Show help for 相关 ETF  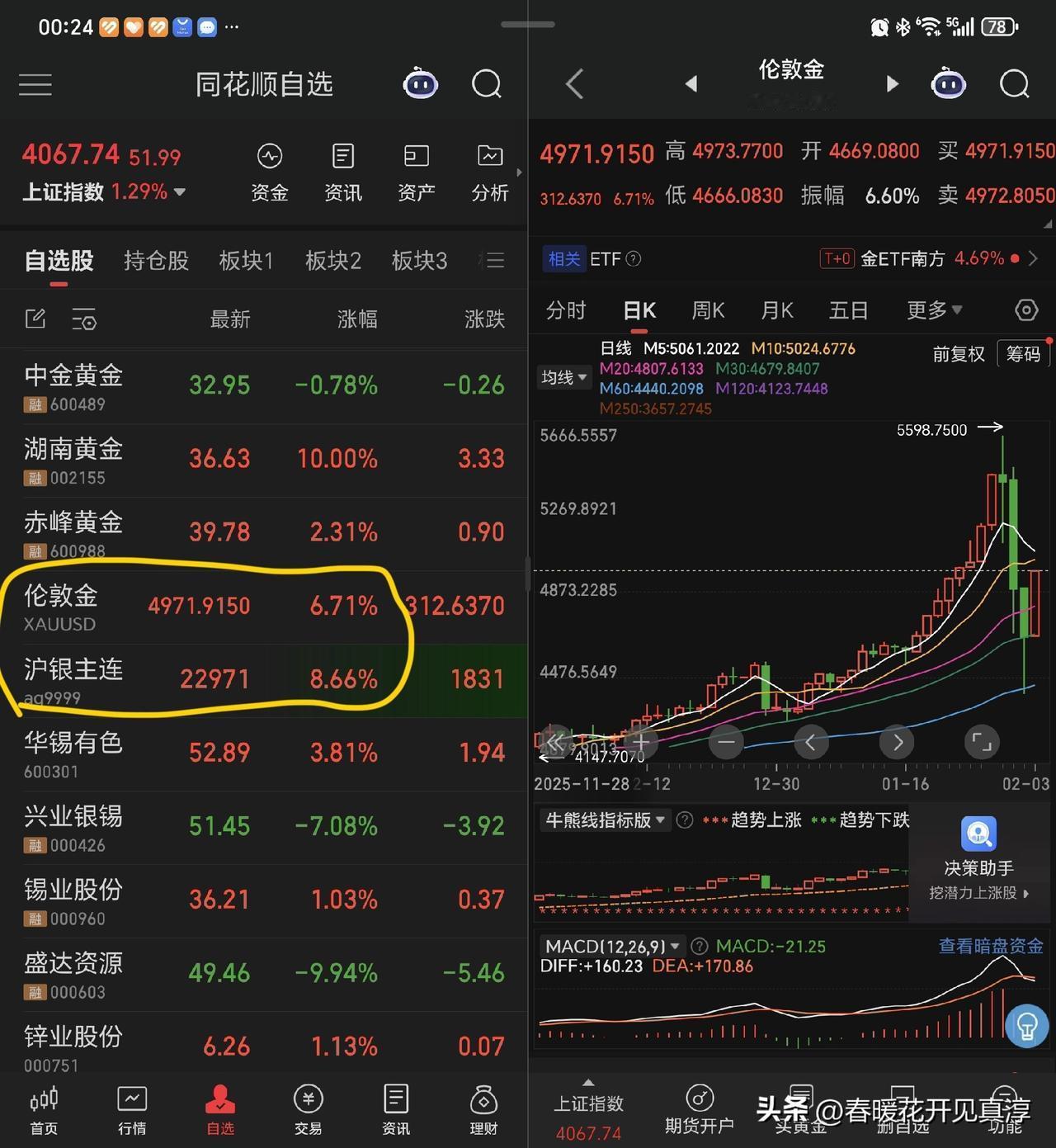click(634, 259)
